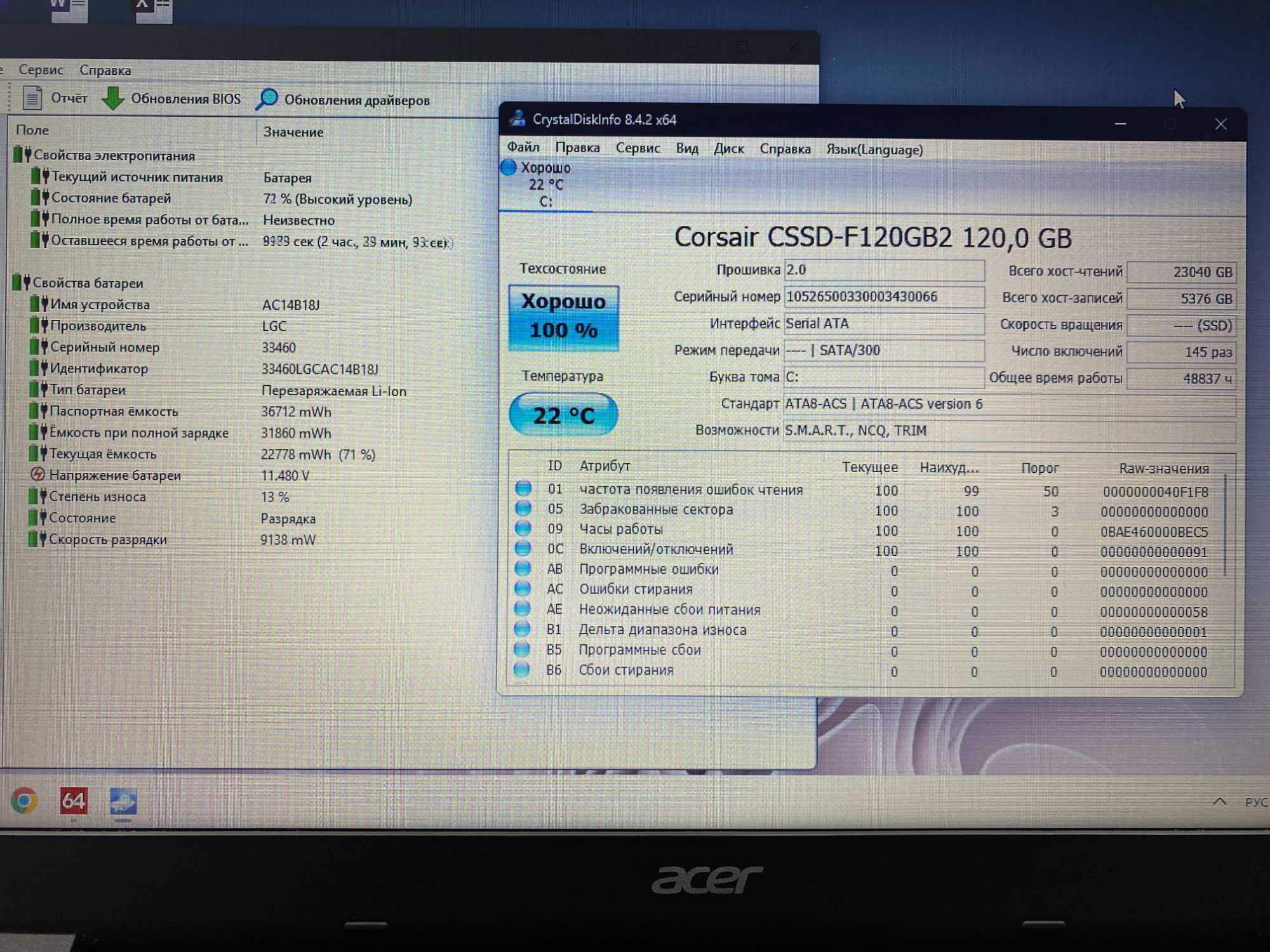Click the CrystalDiskInfo title bar app icon
This screenshot has height=952, width=1270.
518,118
